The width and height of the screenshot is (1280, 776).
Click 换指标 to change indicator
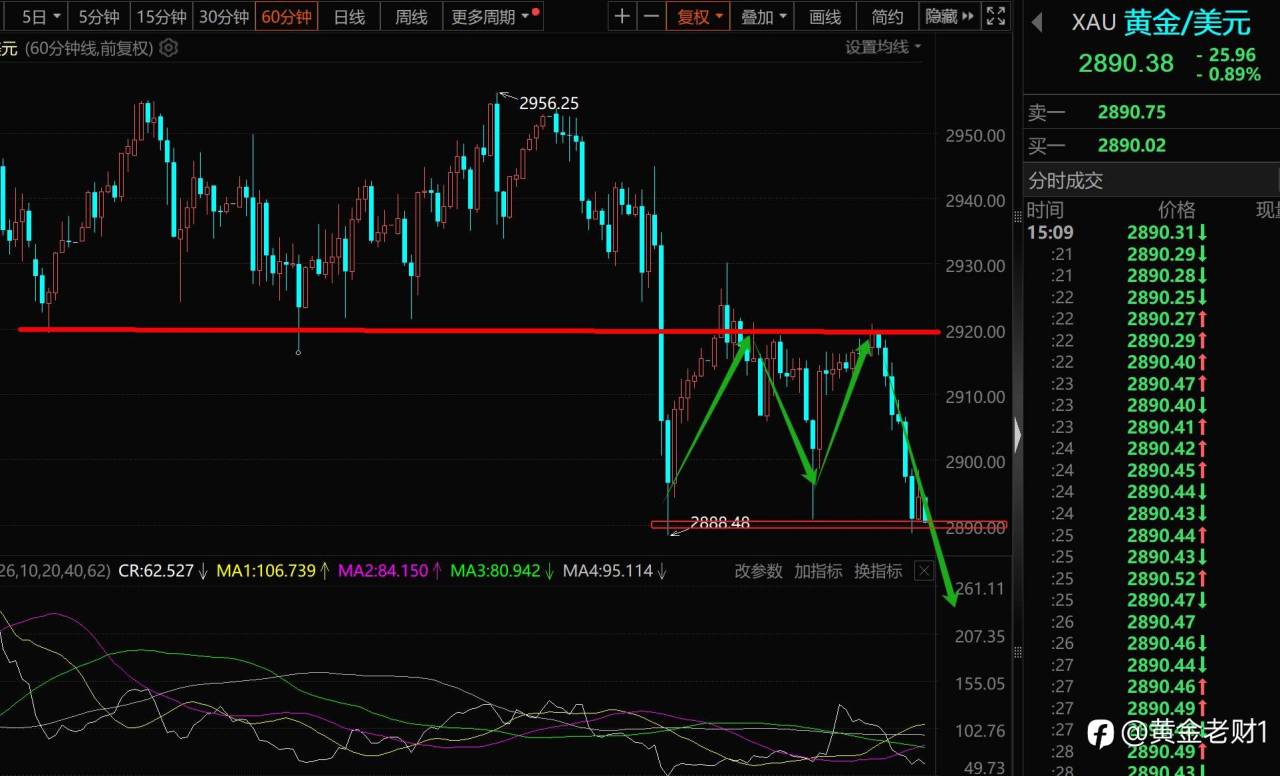878,571
